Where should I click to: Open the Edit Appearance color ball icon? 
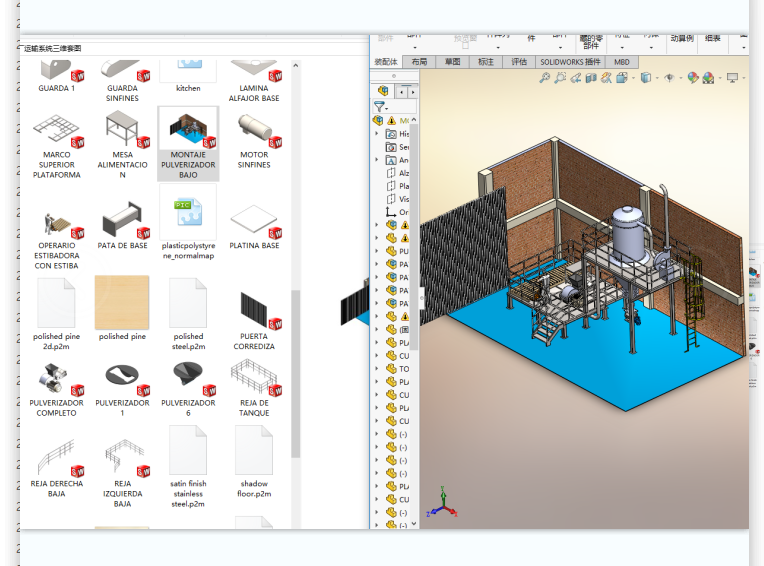692,78
